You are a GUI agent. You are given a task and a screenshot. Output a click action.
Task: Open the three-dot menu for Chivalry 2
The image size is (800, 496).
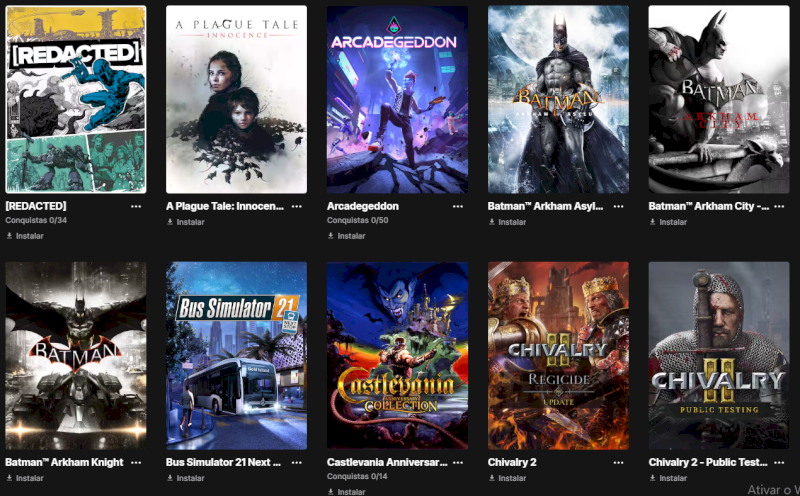pyautogui.click(x=618, y=462)
